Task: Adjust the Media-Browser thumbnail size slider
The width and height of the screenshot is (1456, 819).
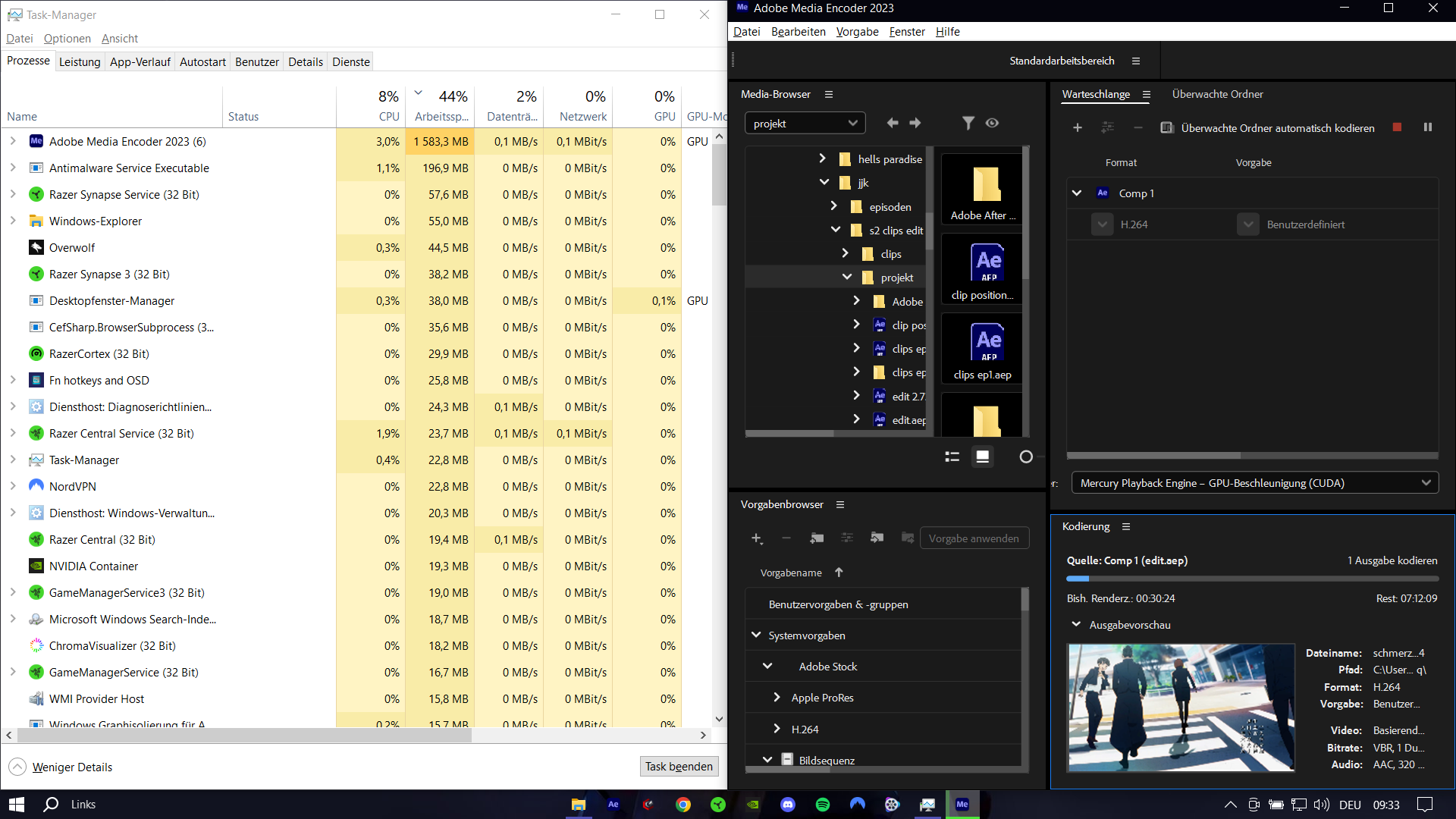Action: 1026,457
